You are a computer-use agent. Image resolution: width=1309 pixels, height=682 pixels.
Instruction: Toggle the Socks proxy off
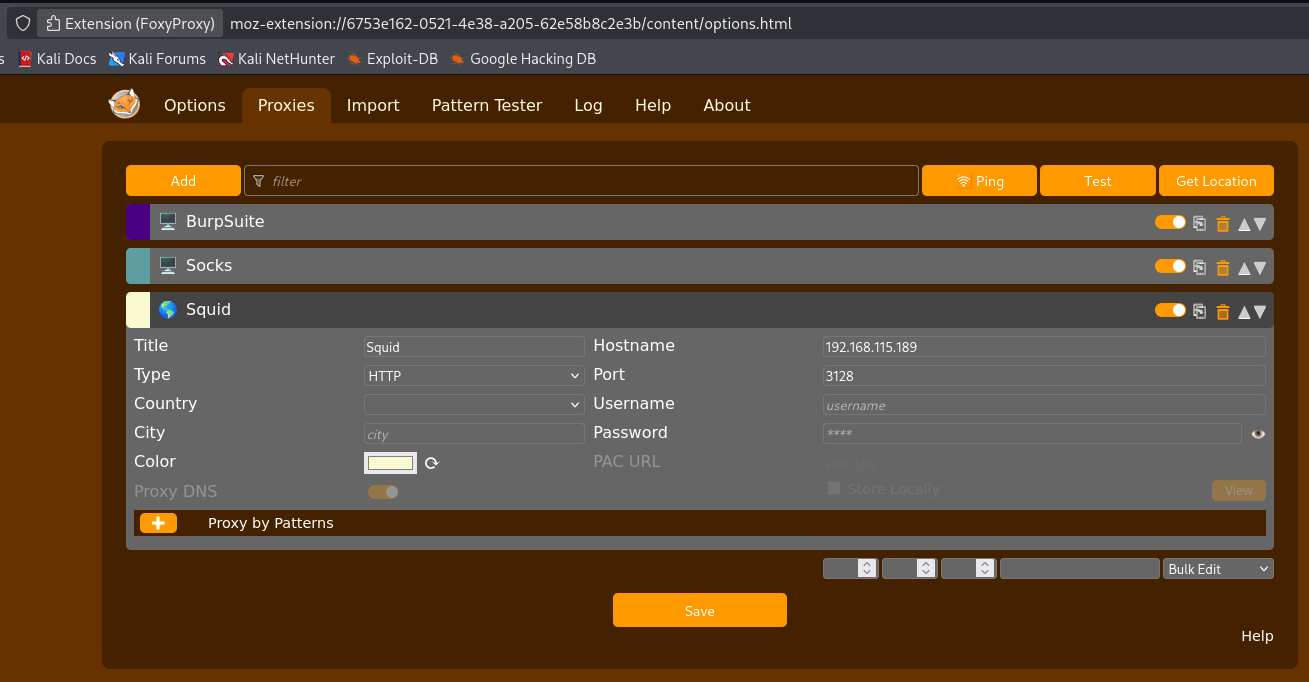tap(1170, 266)
